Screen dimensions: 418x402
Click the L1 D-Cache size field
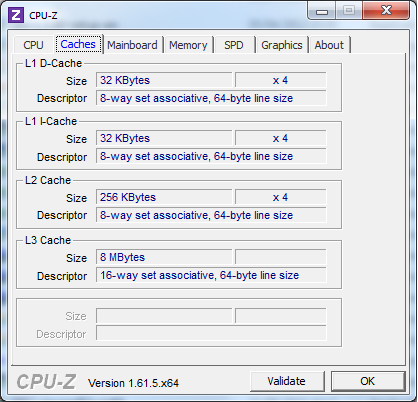pos(164,80)
